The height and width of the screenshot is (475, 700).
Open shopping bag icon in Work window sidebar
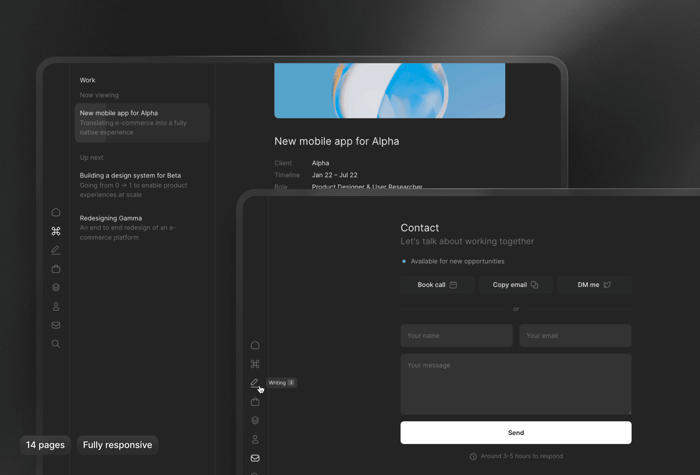click(x=56, y=269)
